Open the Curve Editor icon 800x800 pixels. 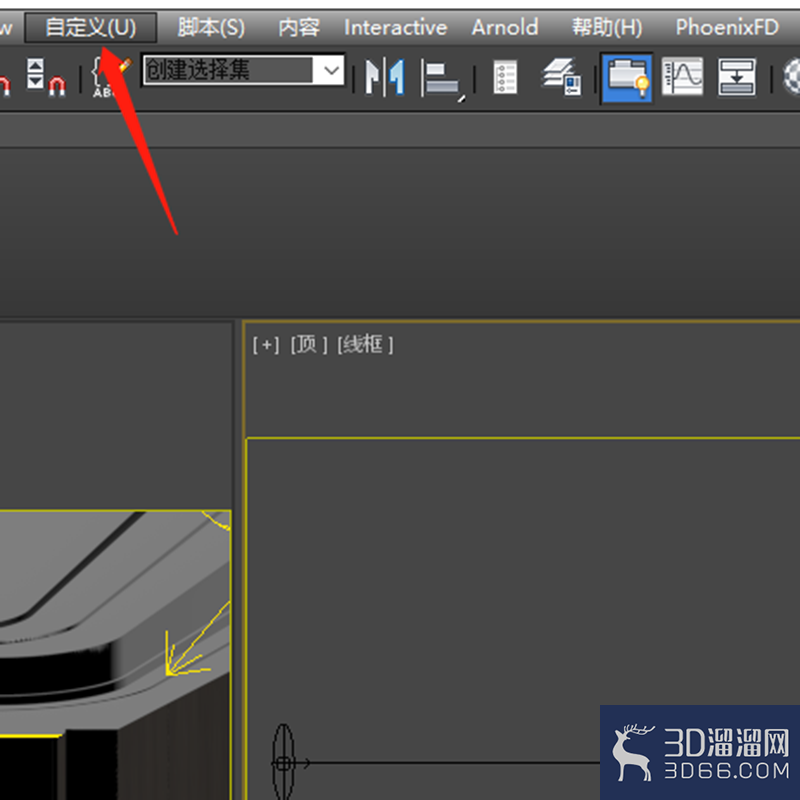click(x=682, y=77)
